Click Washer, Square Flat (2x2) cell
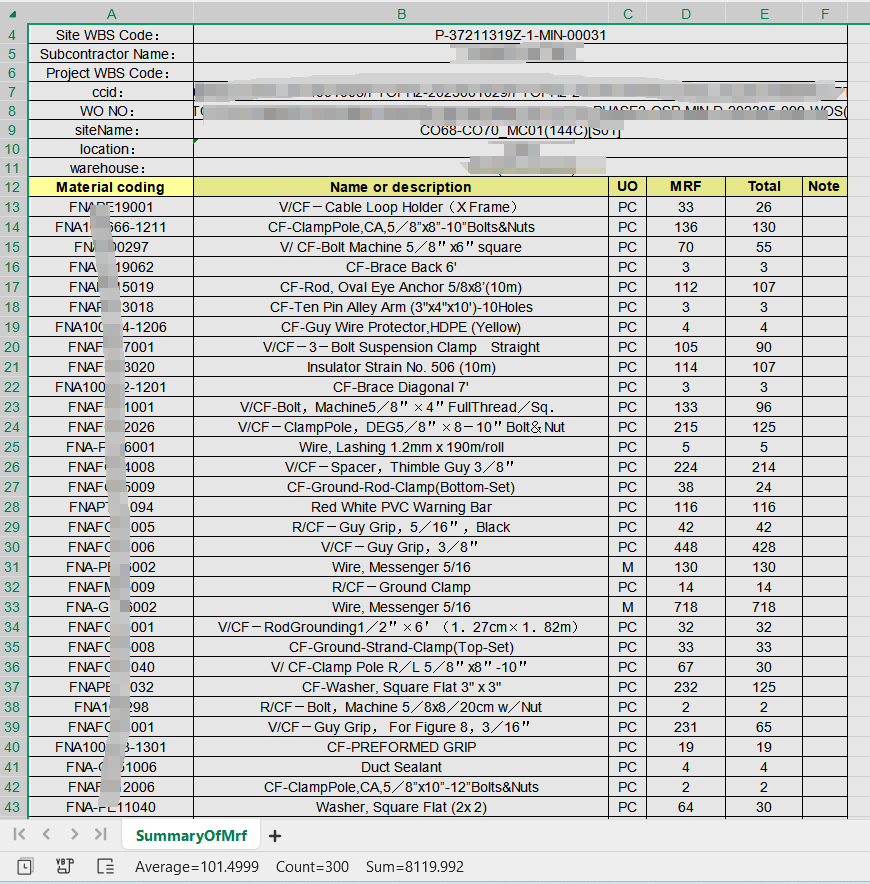Viewport: 870px width, 884px height. point(401,807)
